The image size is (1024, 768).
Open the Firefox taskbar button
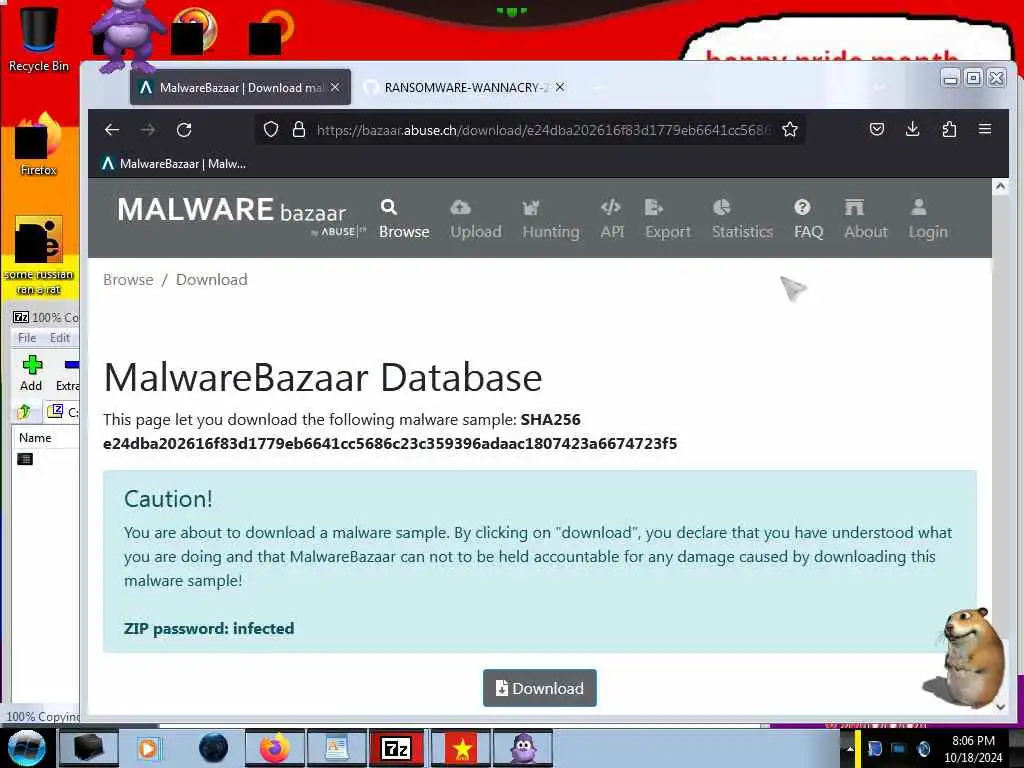274,748
